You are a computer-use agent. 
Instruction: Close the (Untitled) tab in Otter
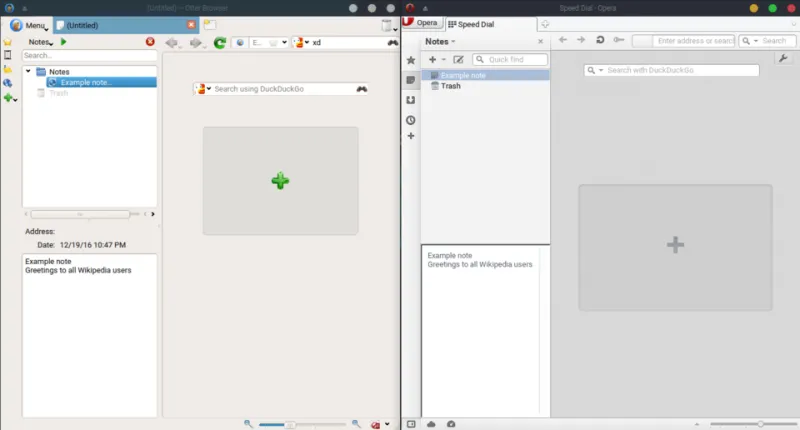click(191, 24)
